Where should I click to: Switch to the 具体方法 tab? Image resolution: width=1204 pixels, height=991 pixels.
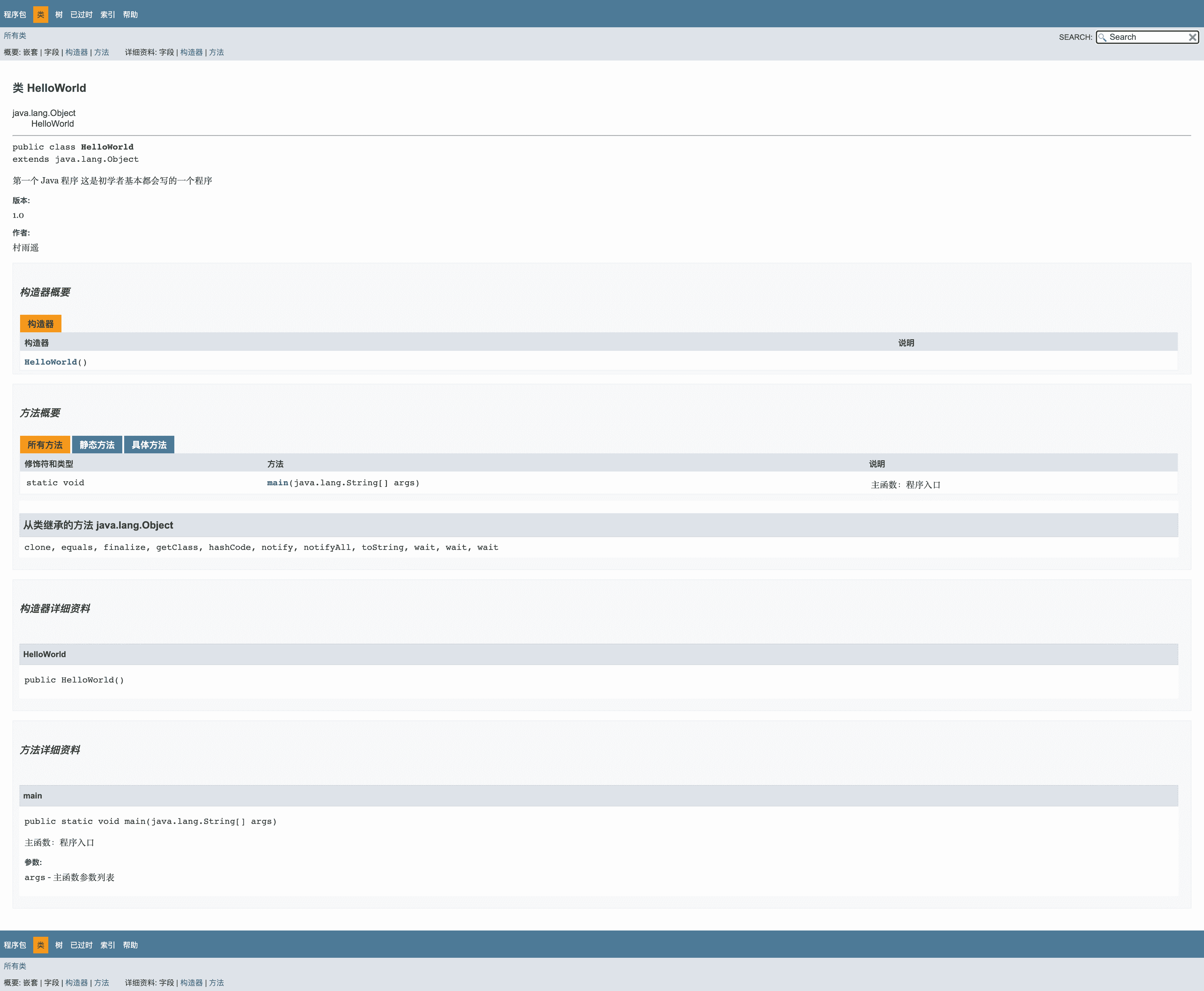click(149, 445)
